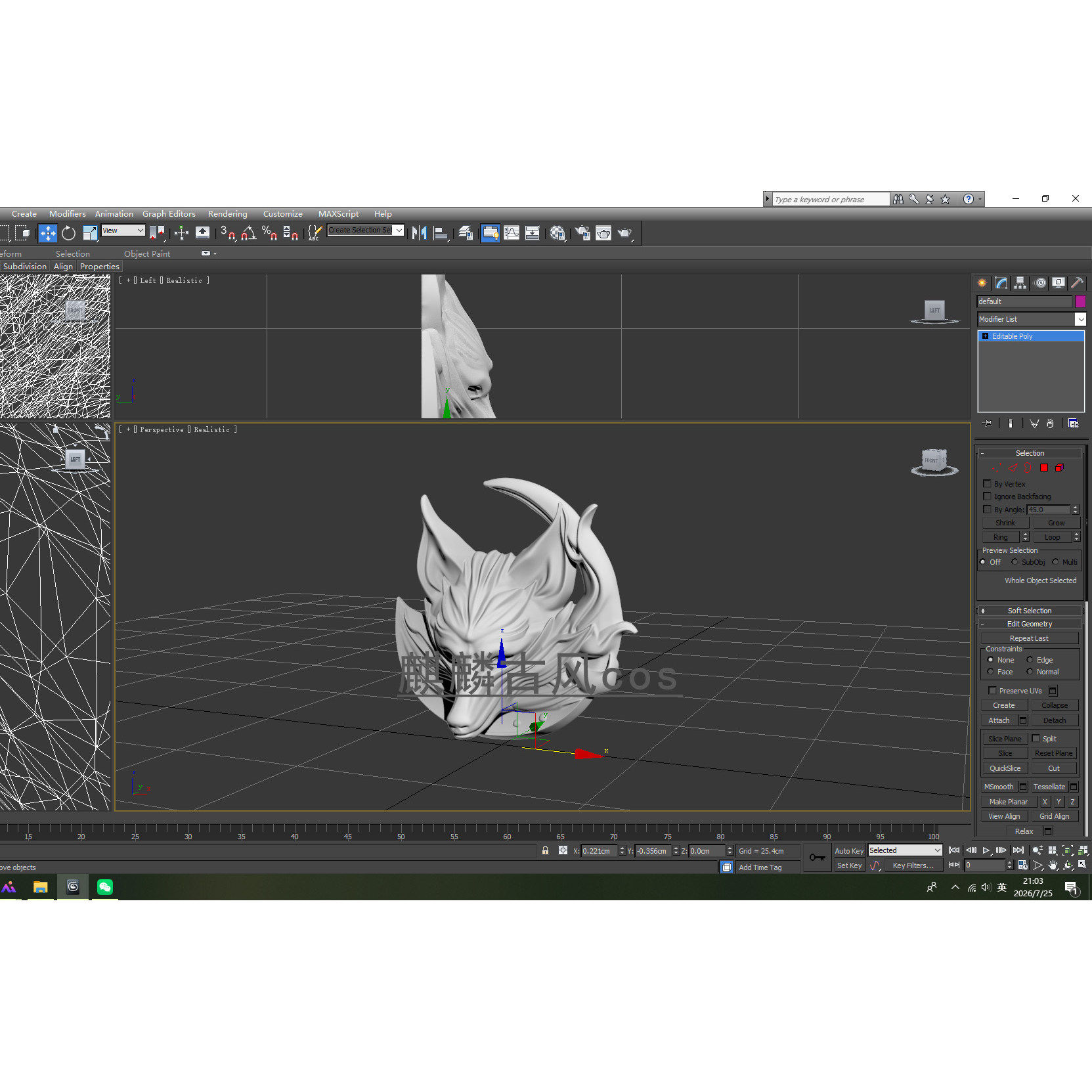The height and width of the screenshot is (1092, 1092).
Task: Expand the Soft Selection rollout
Action: [x=1029, y=611]
